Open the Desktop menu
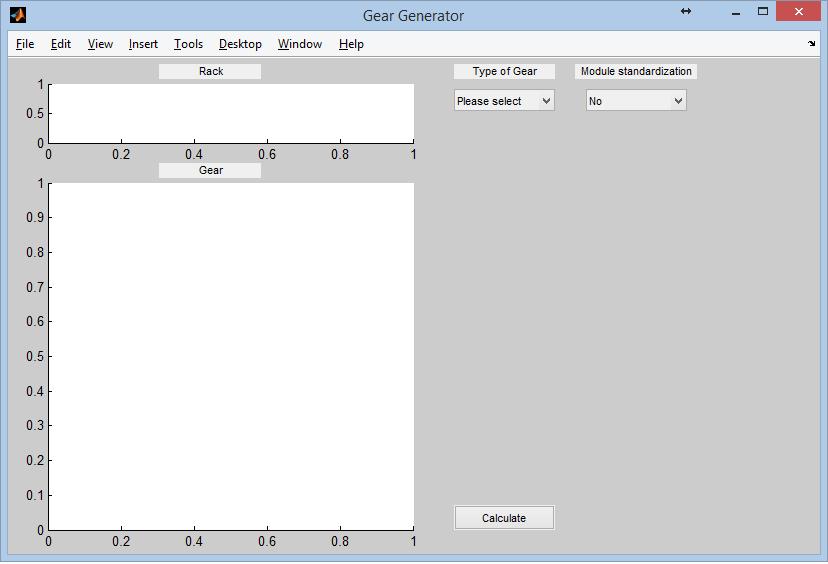 pyautogui.click(x=240, y=44)
